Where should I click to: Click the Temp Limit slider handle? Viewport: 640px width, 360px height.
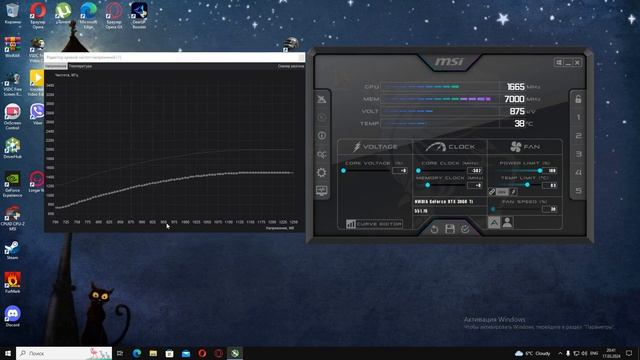pyautogui.click(x=527, y=185)
